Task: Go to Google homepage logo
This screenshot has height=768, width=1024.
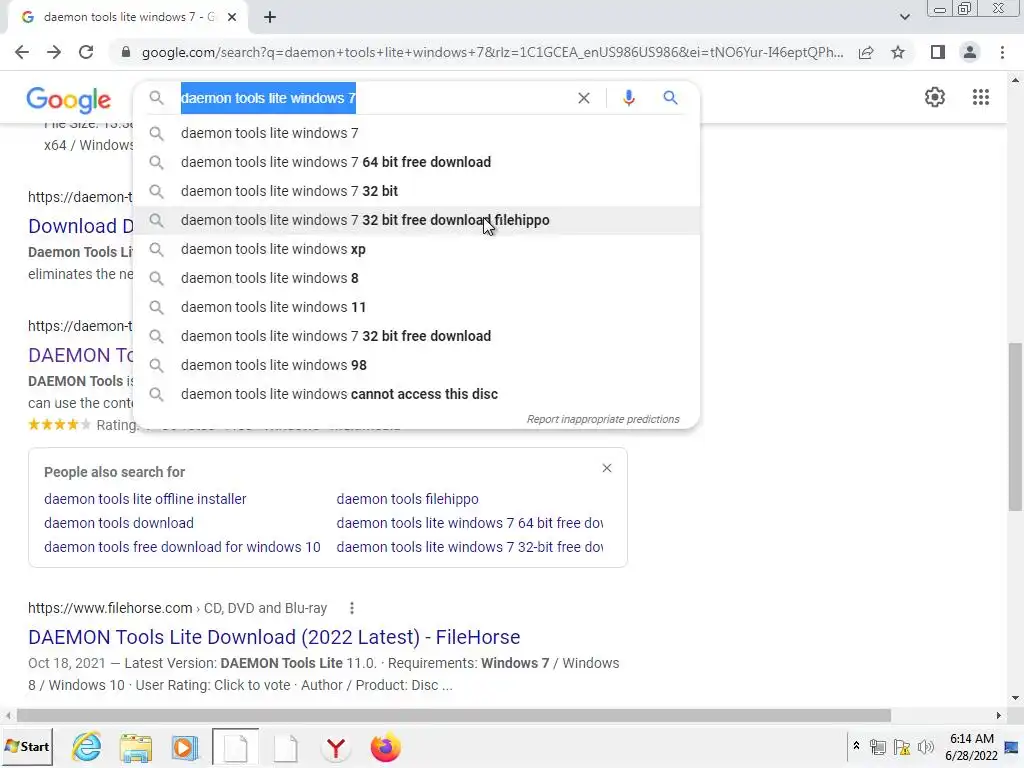Action: click(69, 99)
